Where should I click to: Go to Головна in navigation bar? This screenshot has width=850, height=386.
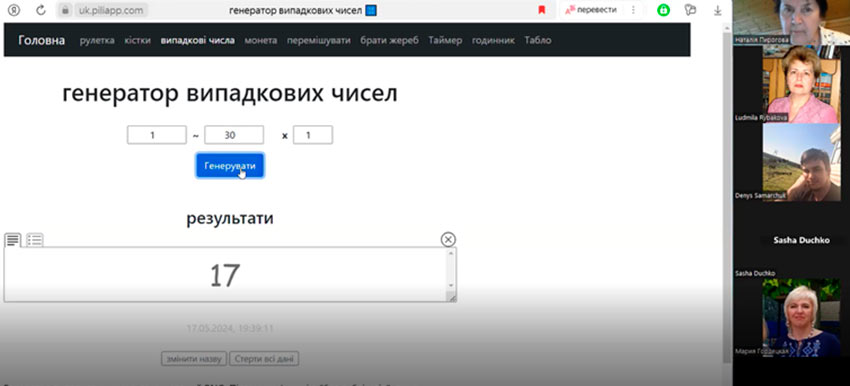42,40
